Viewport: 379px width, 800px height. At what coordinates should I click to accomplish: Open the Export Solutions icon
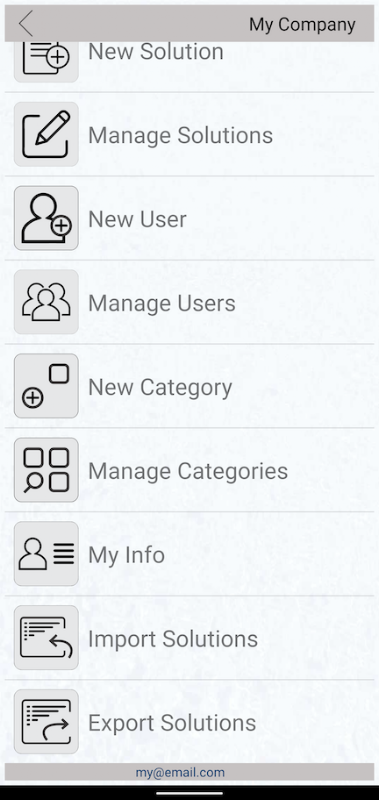click(x=46, y=721)
